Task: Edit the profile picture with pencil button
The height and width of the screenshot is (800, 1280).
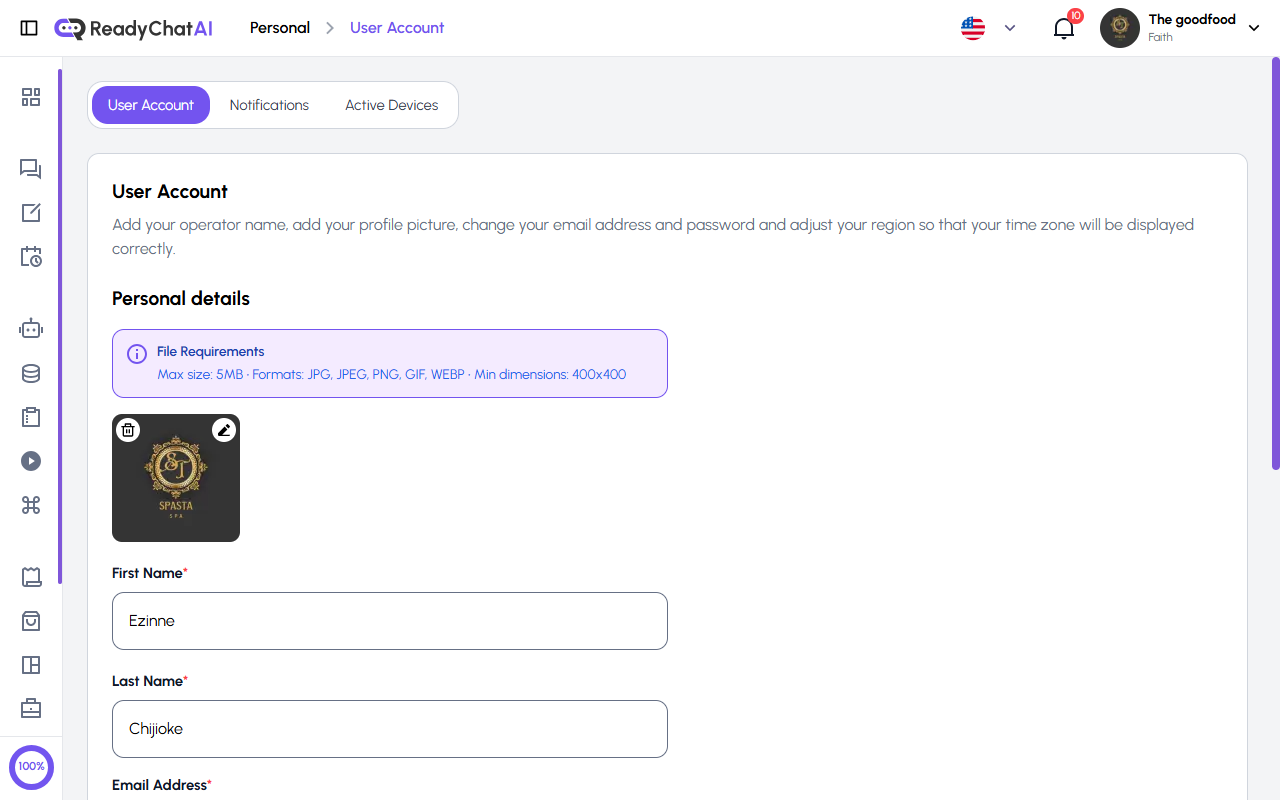Action: tap(224, 429)
